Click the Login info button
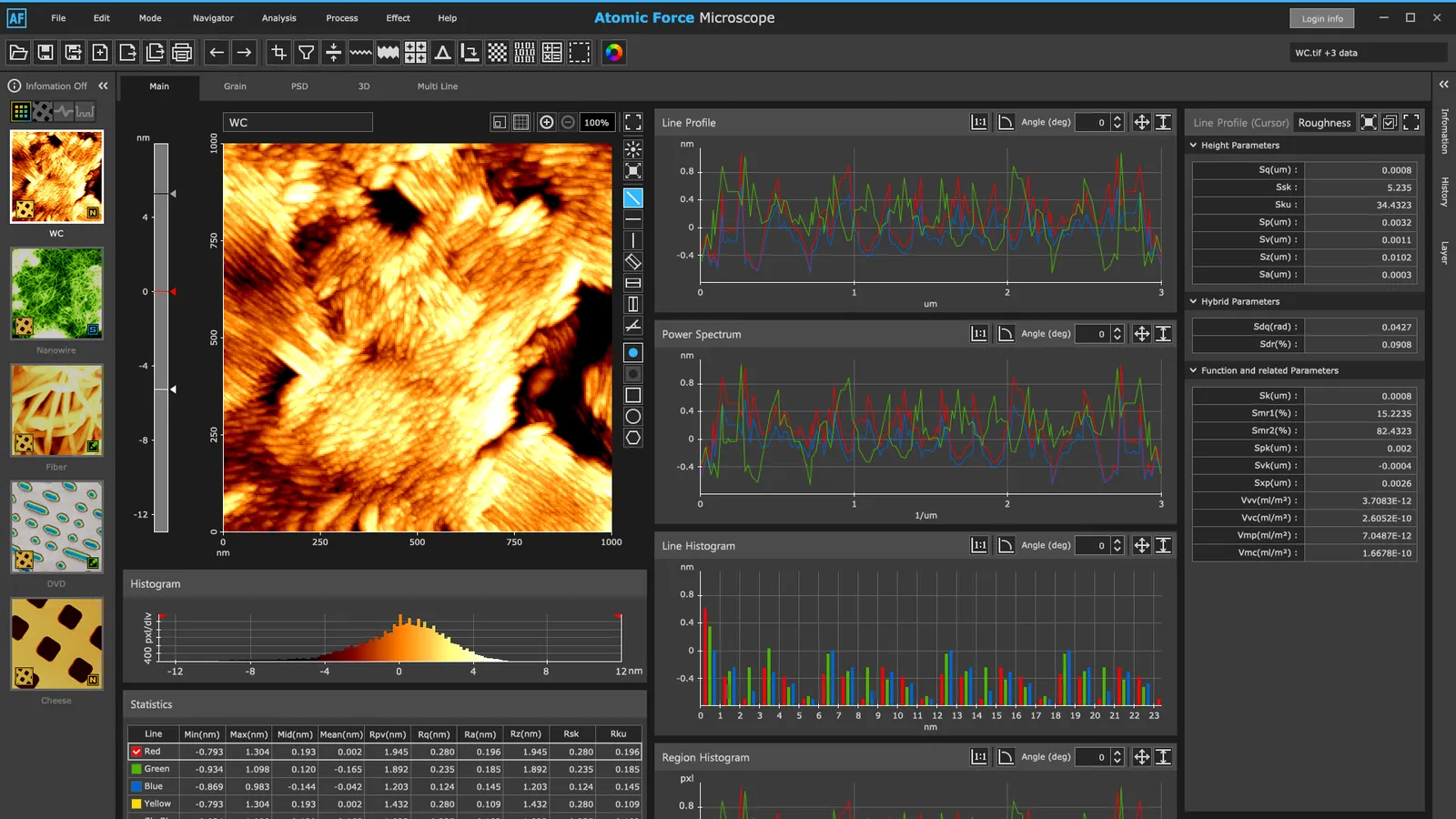 click(x=1322, y=18)
